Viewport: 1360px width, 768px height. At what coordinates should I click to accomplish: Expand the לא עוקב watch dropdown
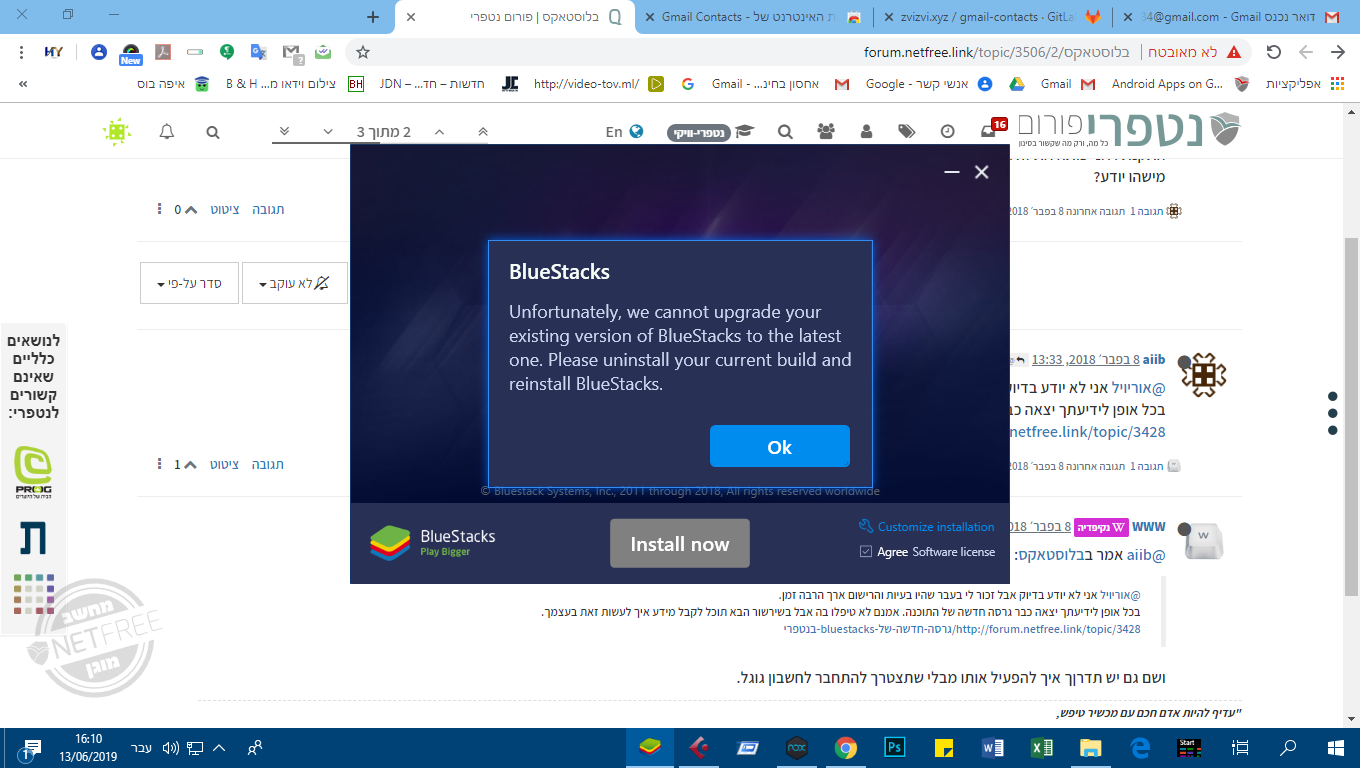point(294,283)
